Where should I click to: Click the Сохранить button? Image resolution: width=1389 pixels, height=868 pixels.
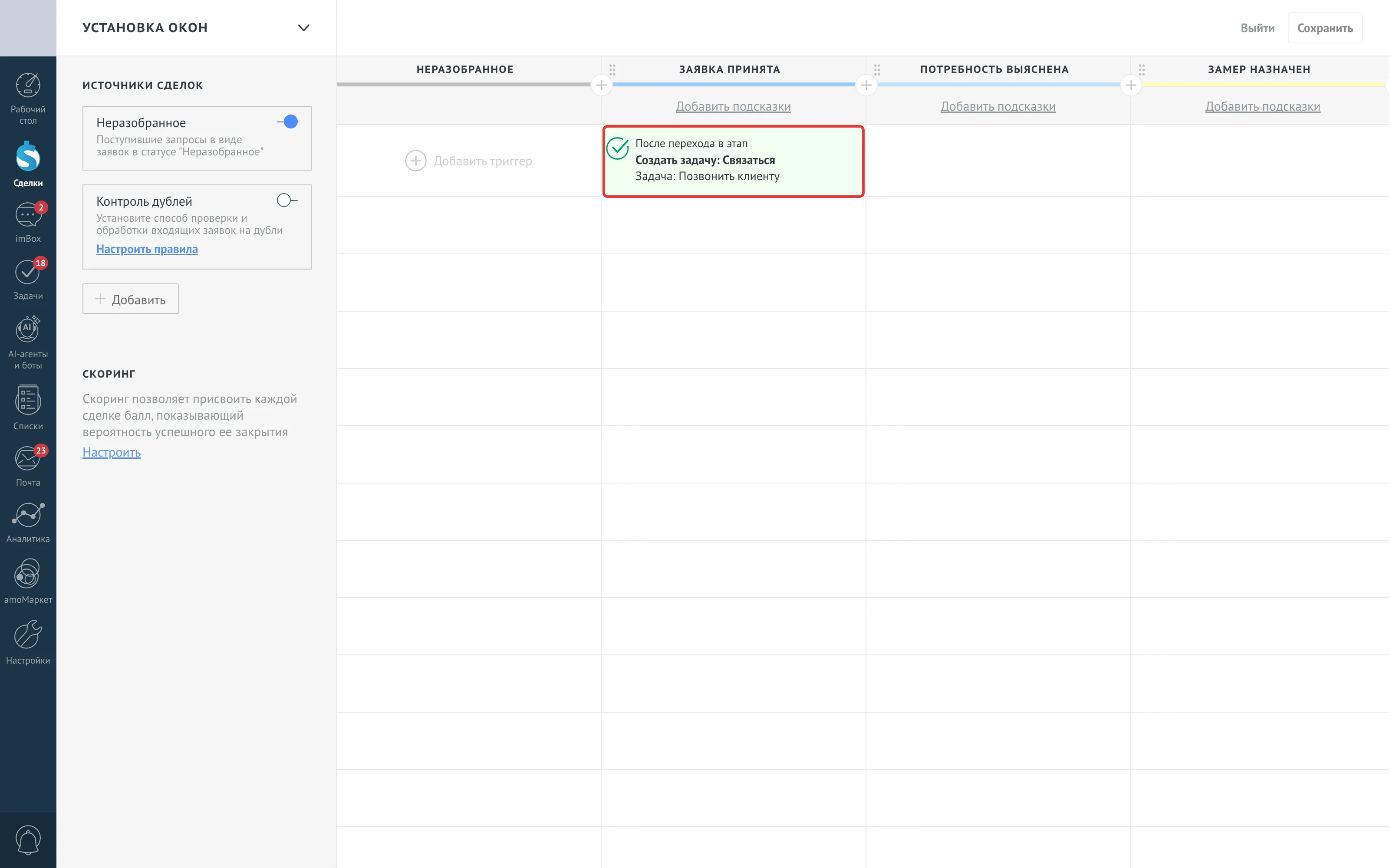coord(1325,28)
